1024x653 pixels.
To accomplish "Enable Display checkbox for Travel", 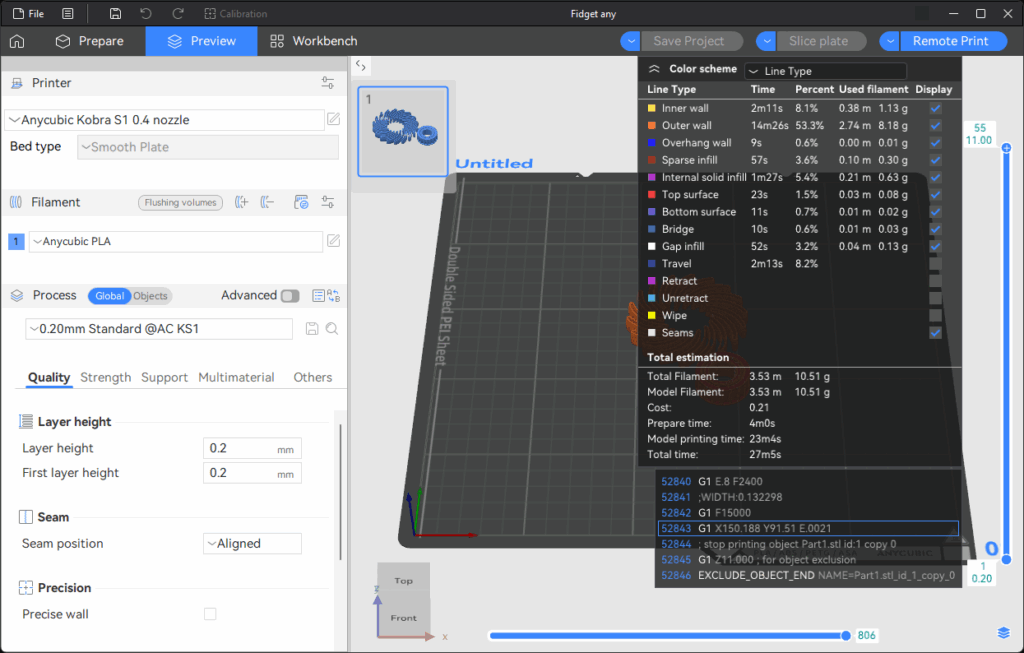I will tap(935, 264).
